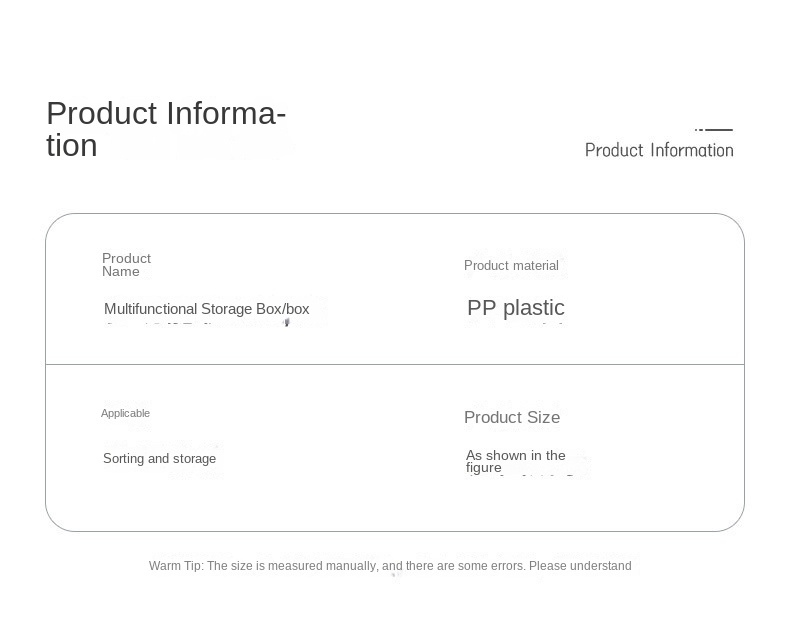Screen dimensions: 790x625
Task: Select the Product material label
Action: [x=511, y=265]
